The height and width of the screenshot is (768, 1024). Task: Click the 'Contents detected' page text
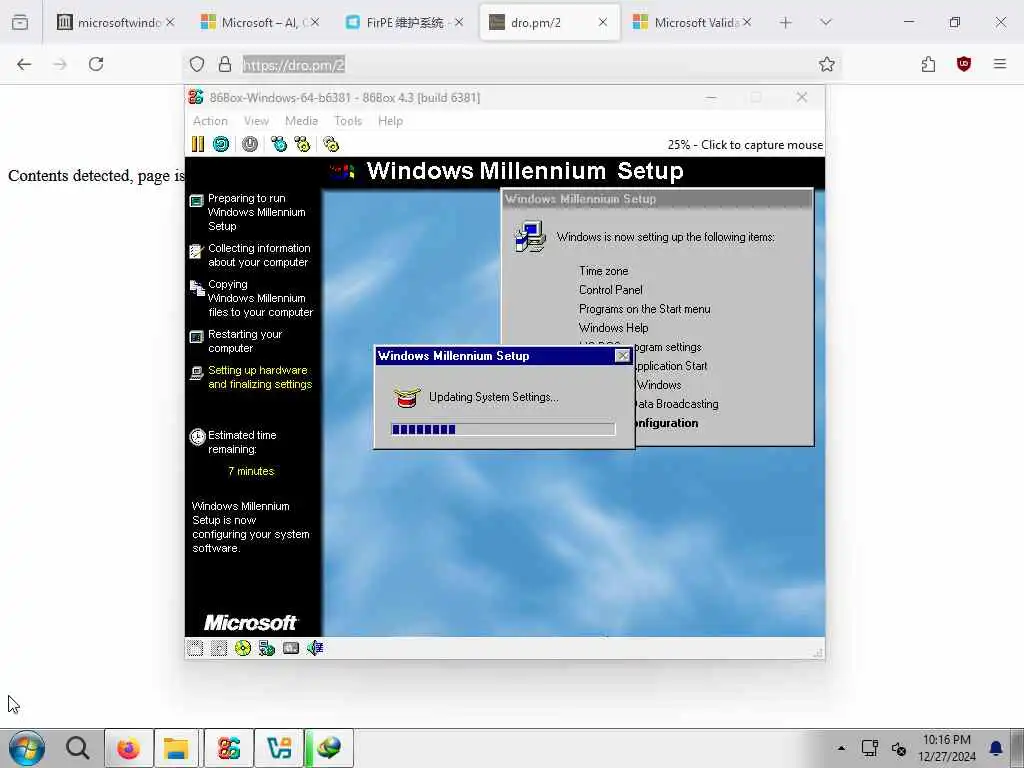tap(96, 176)
